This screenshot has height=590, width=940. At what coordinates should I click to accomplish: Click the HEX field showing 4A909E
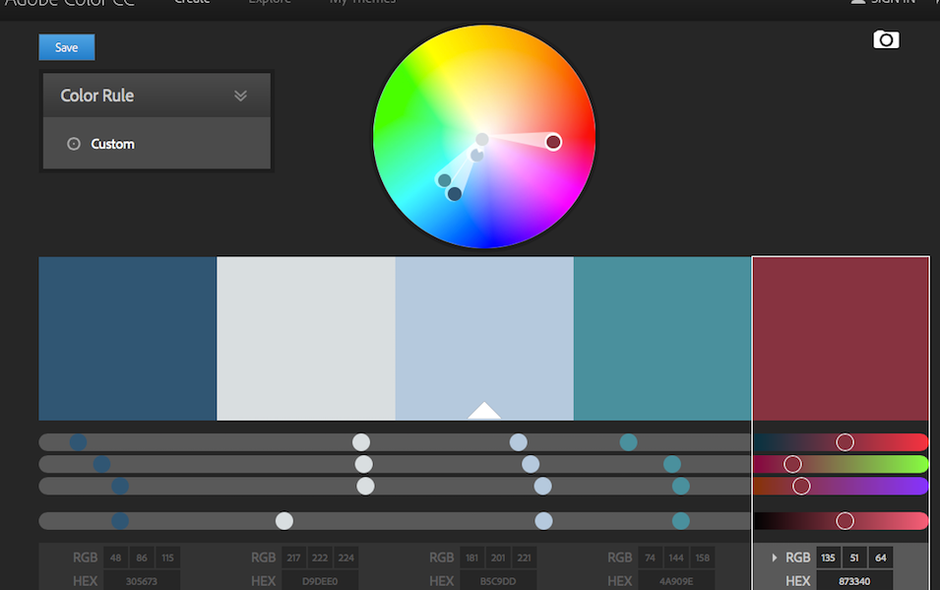point(676,581)
